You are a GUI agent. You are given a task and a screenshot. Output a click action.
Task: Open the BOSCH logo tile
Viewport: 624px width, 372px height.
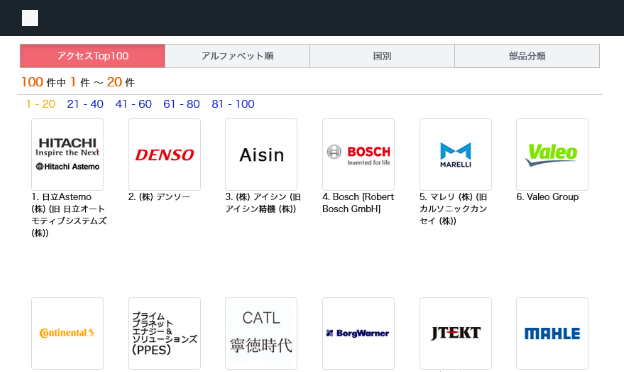pos(359,154)
